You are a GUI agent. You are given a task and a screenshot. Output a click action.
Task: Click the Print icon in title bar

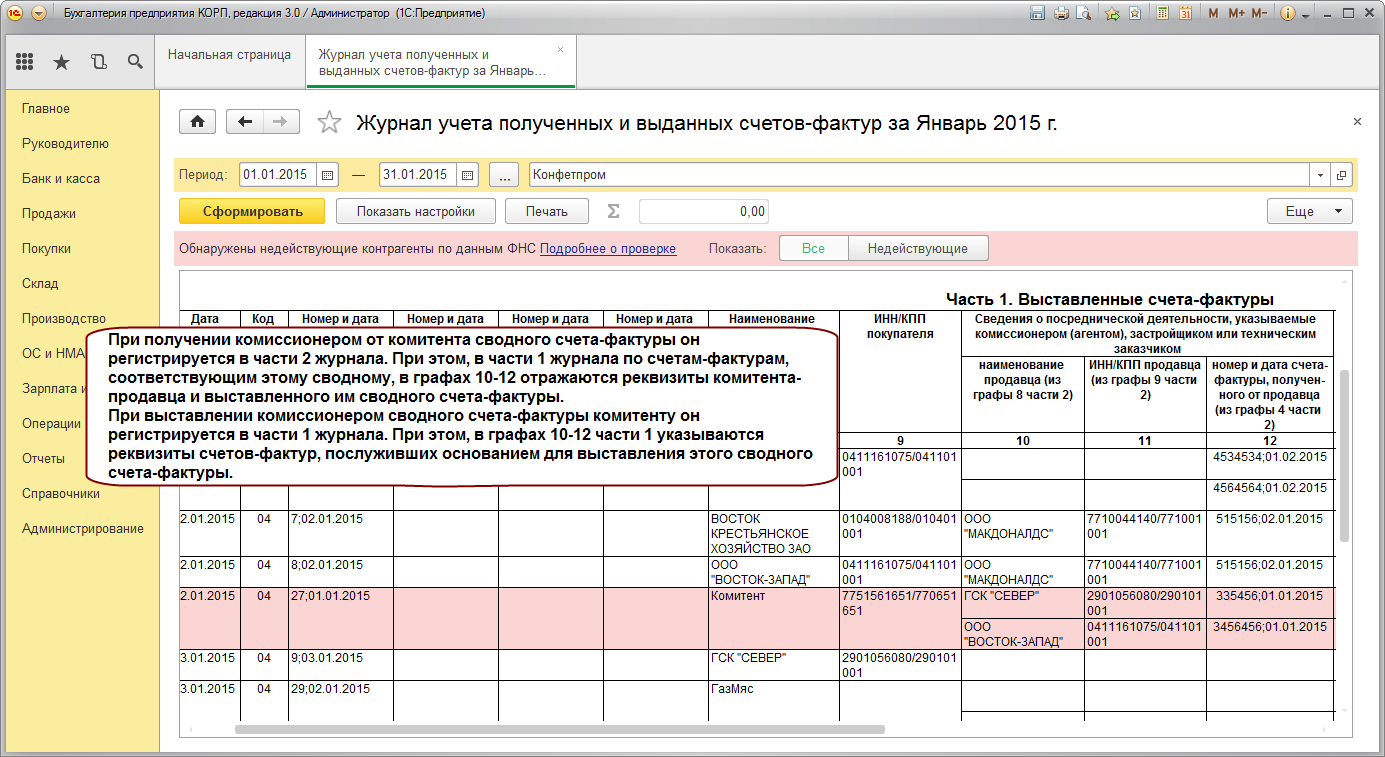click(1060, 14)
